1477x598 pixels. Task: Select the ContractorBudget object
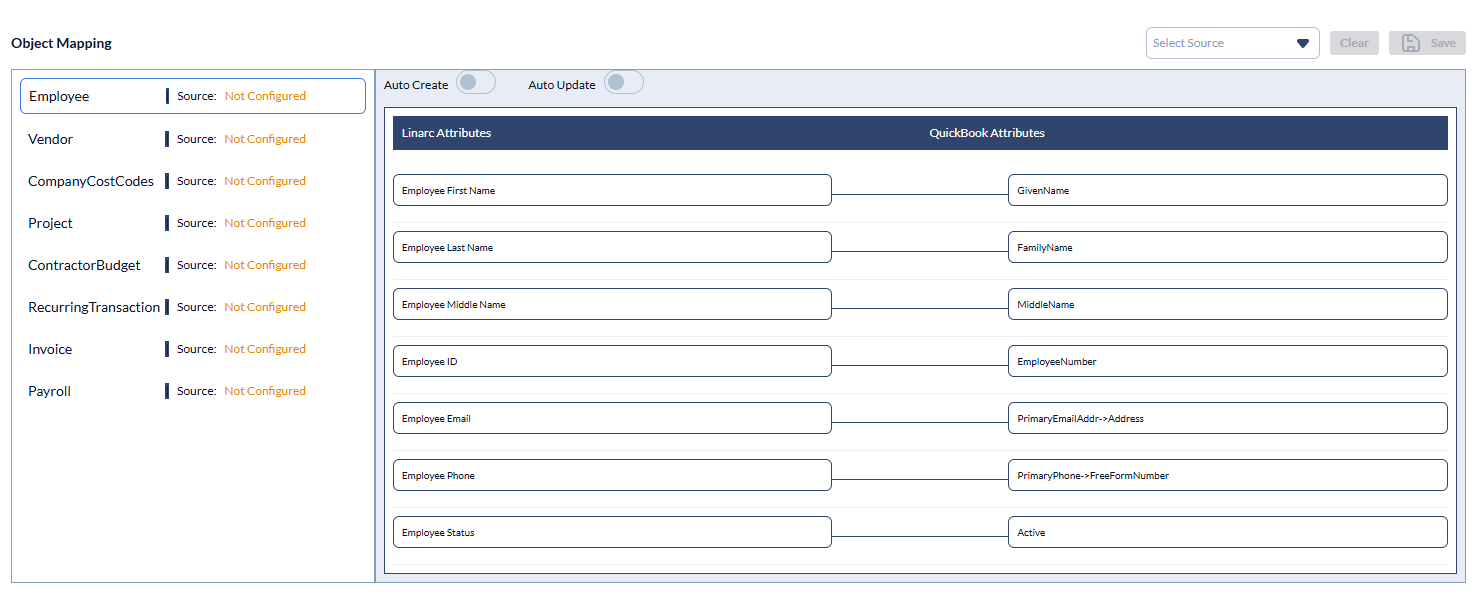pyautogui.click(x=85, y=265)
